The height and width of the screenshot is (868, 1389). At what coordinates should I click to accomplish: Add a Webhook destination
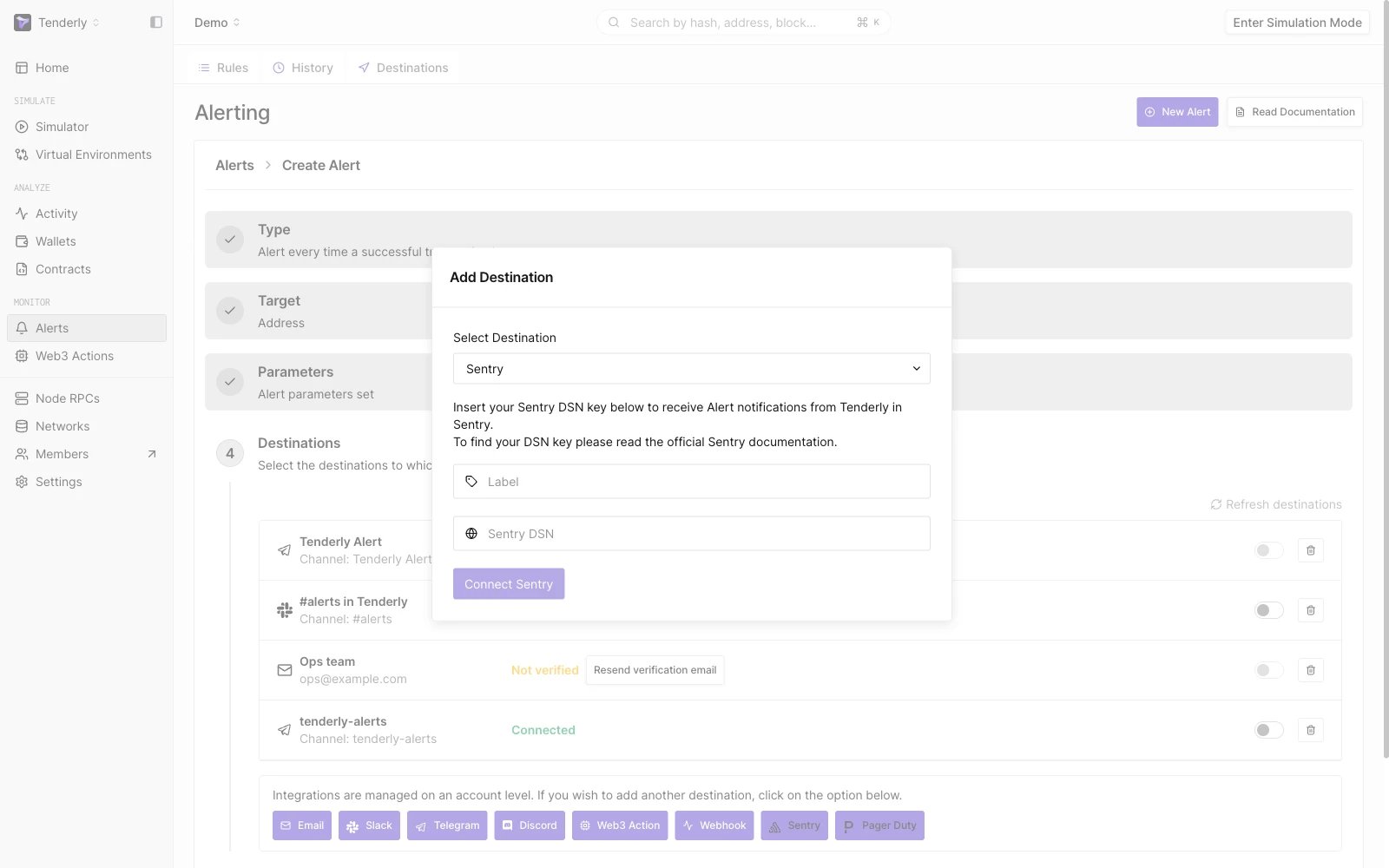[714, 825]
